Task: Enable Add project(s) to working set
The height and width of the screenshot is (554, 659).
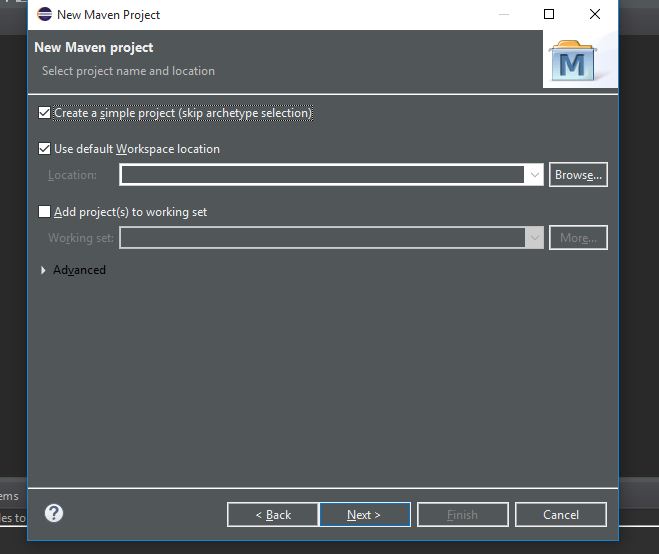Action: pyautogui.click(x=44, y=211)
